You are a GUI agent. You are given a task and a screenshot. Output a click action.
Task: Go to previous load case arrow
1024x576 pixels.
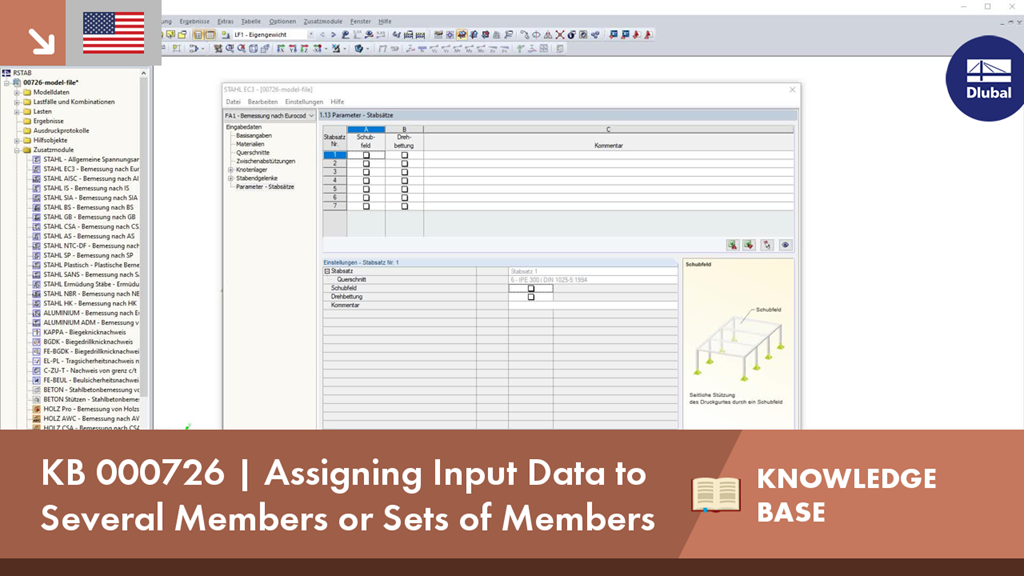click(x=322, y=35)
